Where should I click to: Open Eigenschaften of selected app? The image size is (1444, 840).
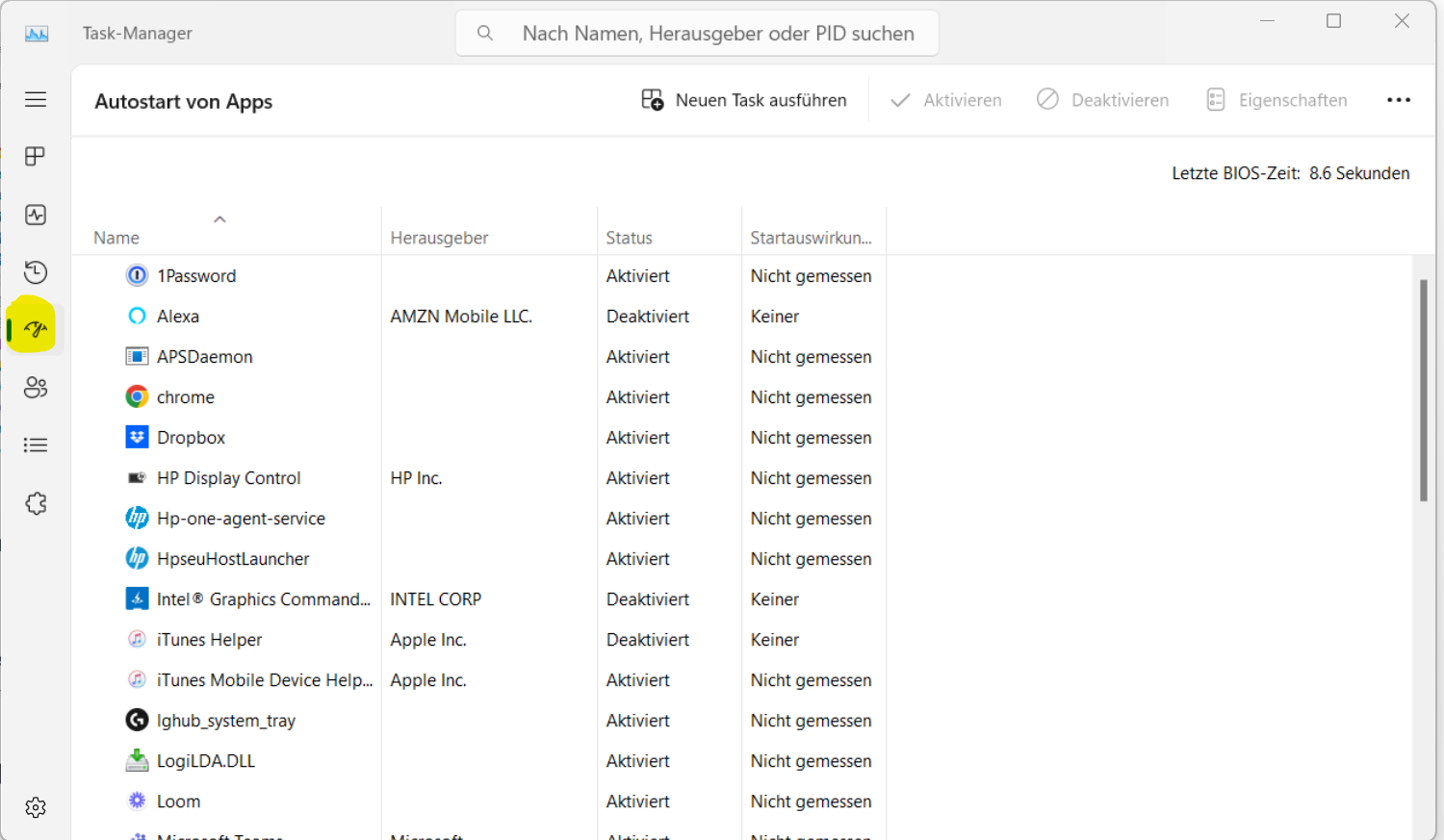point(1276,100)
